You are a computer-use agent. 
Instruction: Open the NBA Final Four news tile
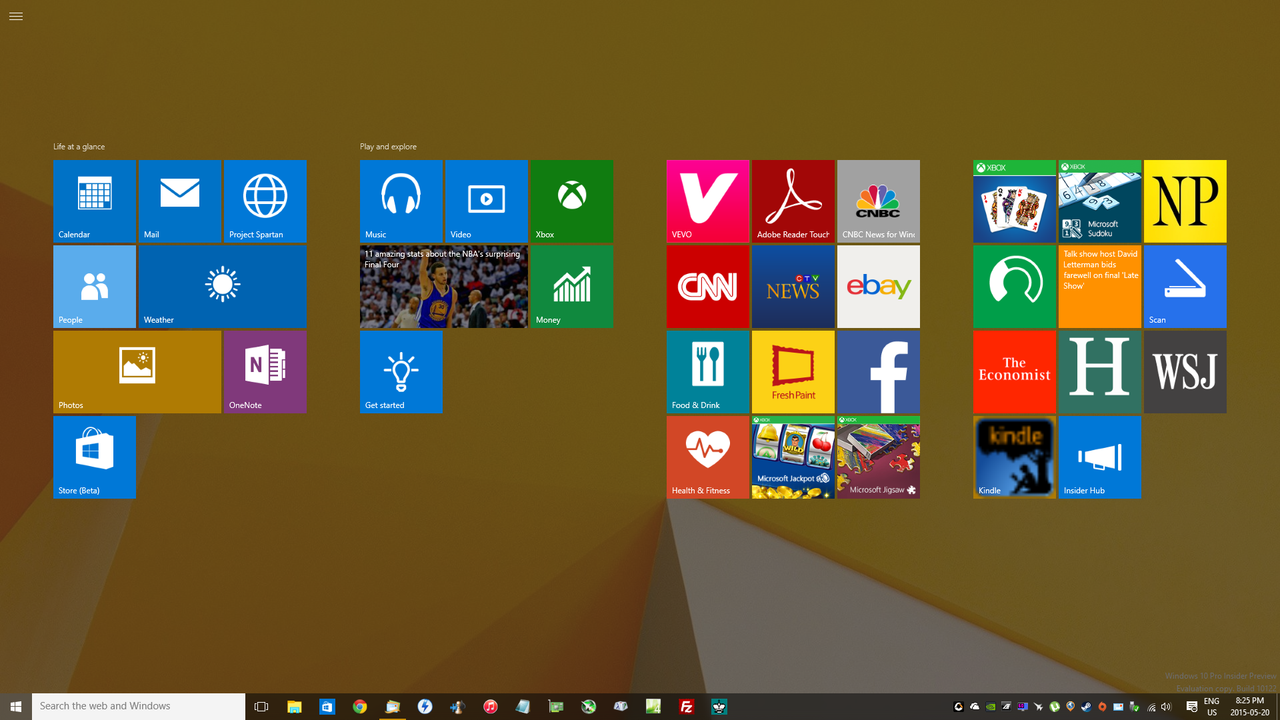[444, 286]
